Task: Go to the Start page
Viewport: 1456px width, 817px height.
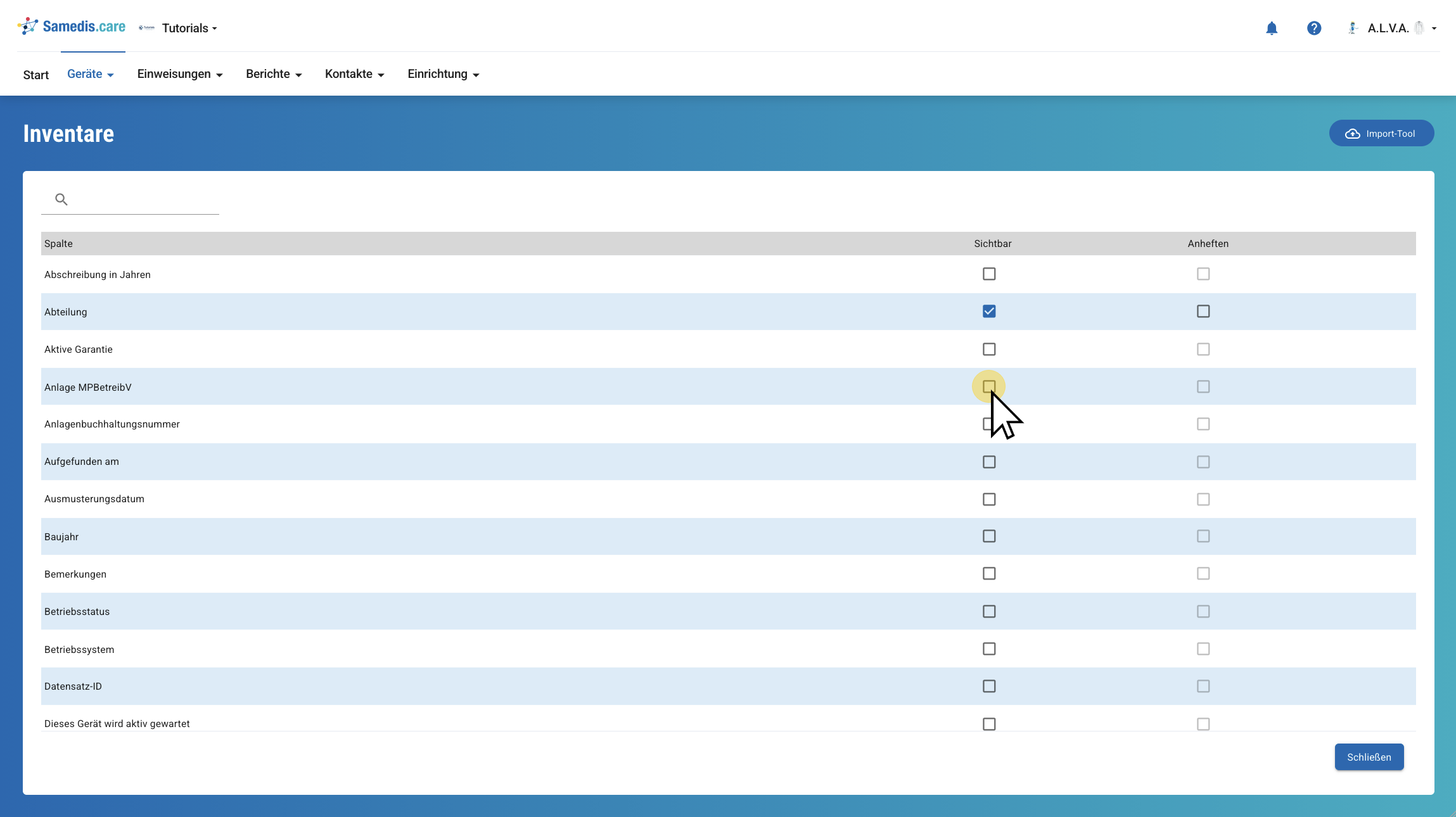Action: click(35, 75)
